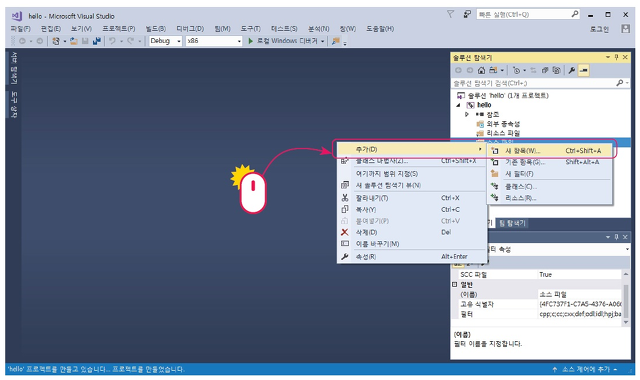Viewport: 640px width, 380px height.
Task: Select 이름 바꾸기(M) in the context menu
Action: tap(412, 244)
